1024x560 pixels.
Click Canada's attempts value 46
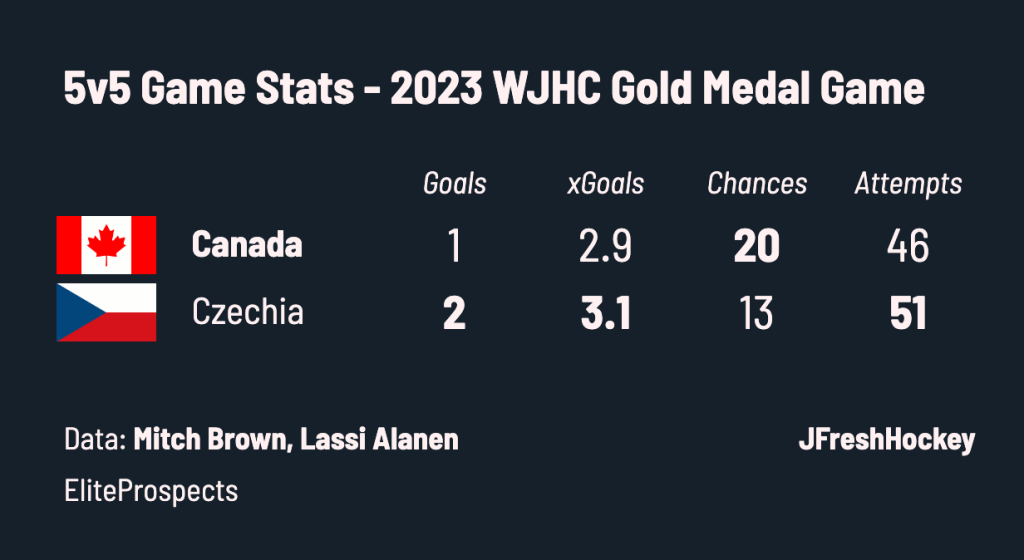click(x=908, y=247)
